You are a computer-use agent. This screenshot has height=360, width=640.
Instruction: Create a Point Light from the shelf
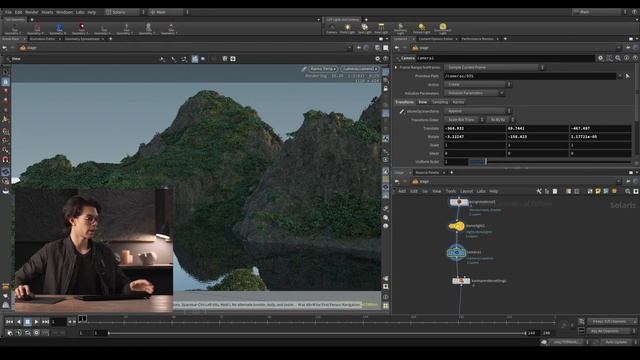347,29
